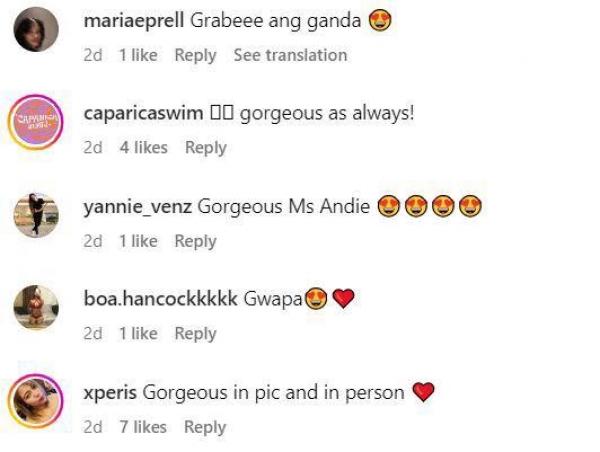Image resolution: width=600 pixels, height=452 pixels.
Task: View 4 likes on caparicaswim's comment
Action: tap(143, 148)
